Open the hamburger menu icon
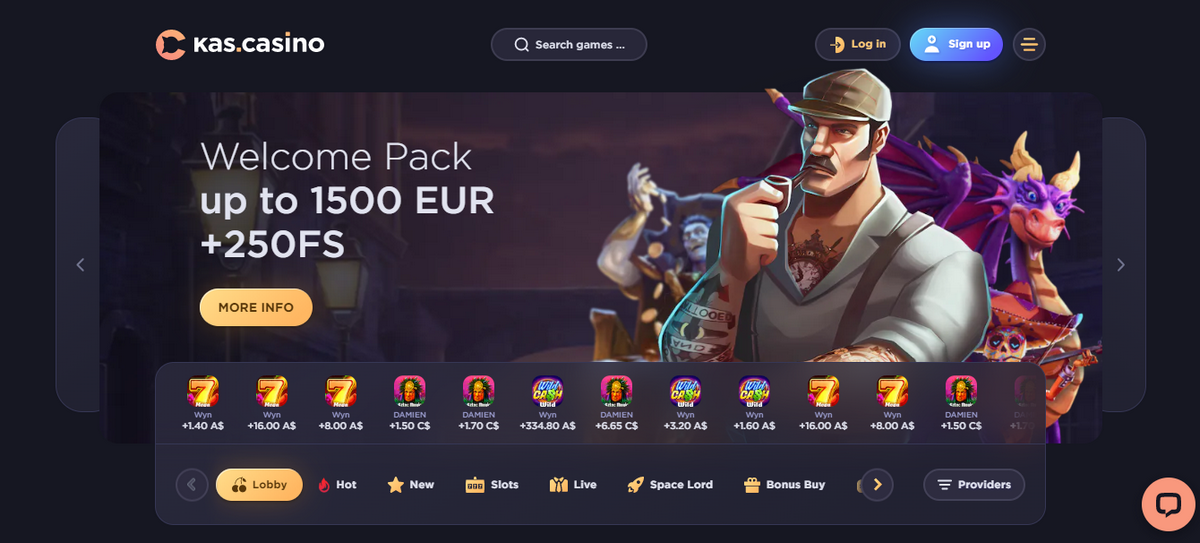Screen dimensions: 1200x543 1029,44
